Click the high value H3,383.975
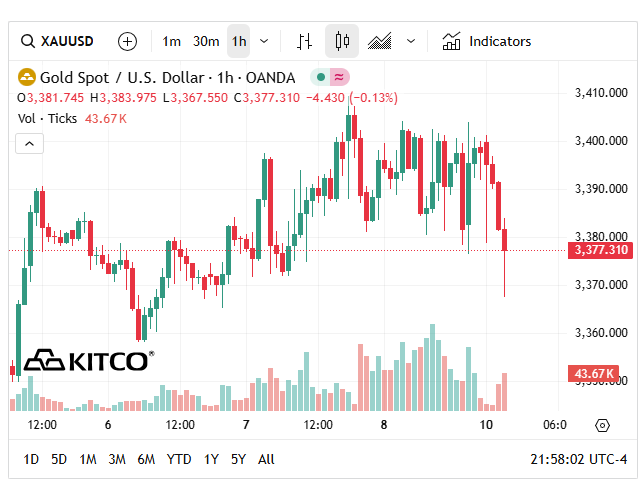Screen dimensions: 642x490 [x=123, y=98]
